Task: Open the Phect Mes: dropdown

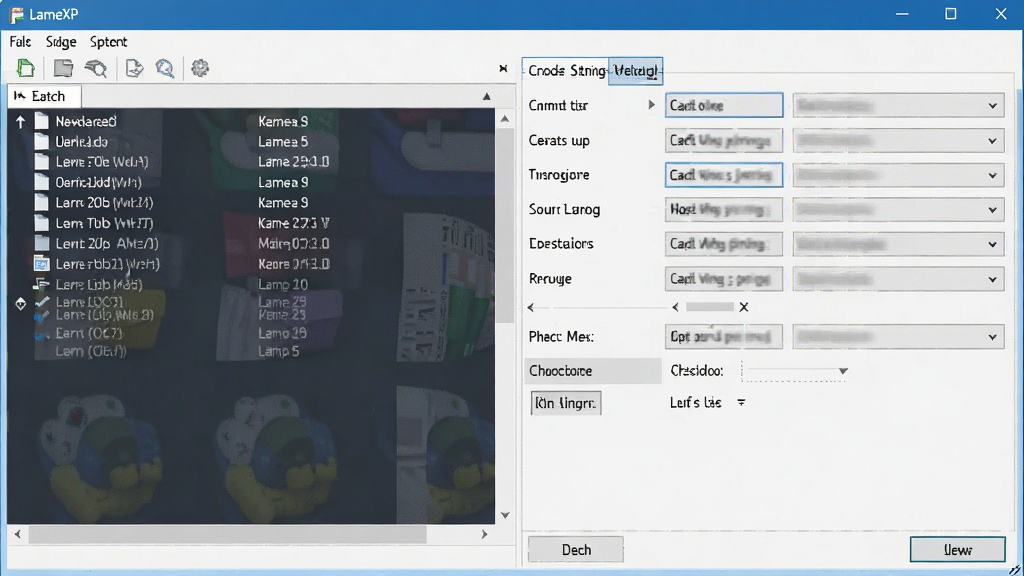Action: coord(899,337)
